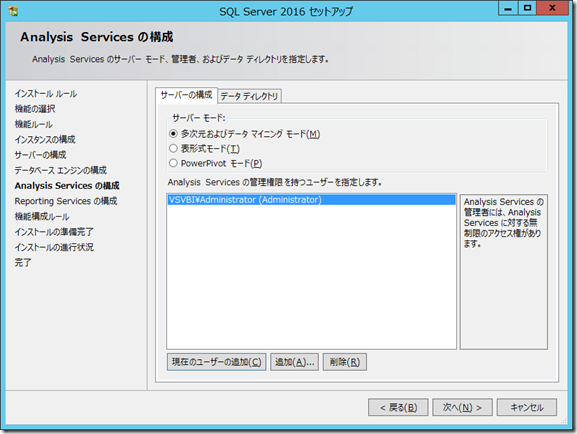Switch to the サーバーの構成 tab

coord(187,95)
